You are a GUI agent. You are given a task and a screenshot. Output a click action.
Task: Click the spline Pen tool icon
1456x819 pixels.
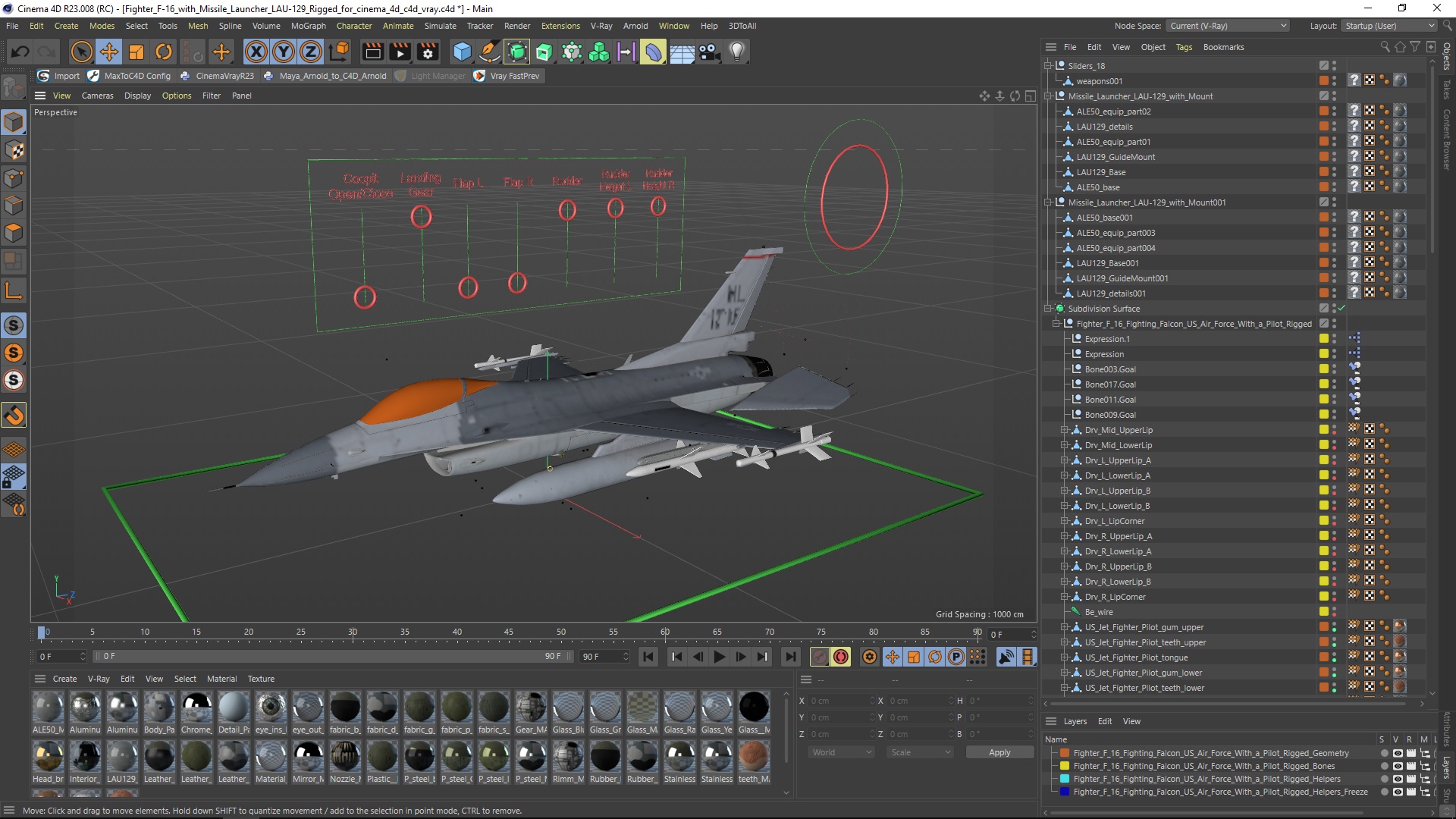click(490, 52)
